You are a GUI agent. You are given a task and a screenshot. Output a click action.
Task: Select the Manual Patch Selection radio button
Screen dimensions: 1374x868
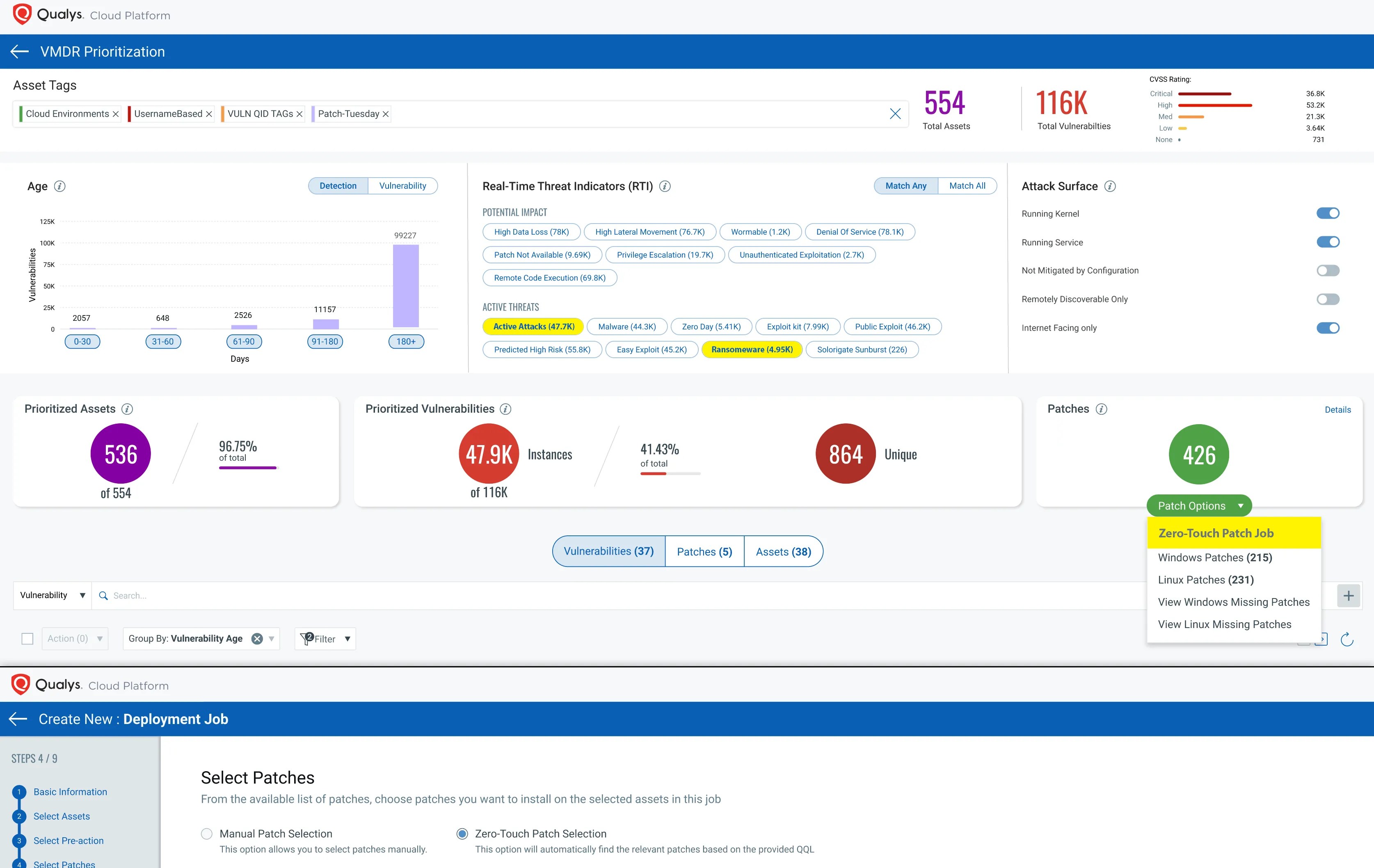[206, 833]
